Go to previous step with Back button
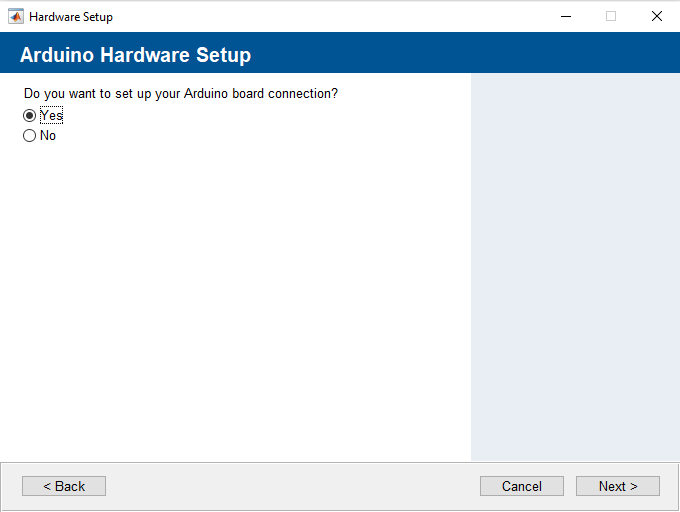Image resolution: width=680 pixels, height=512 pixels. (x=64, y=486)
